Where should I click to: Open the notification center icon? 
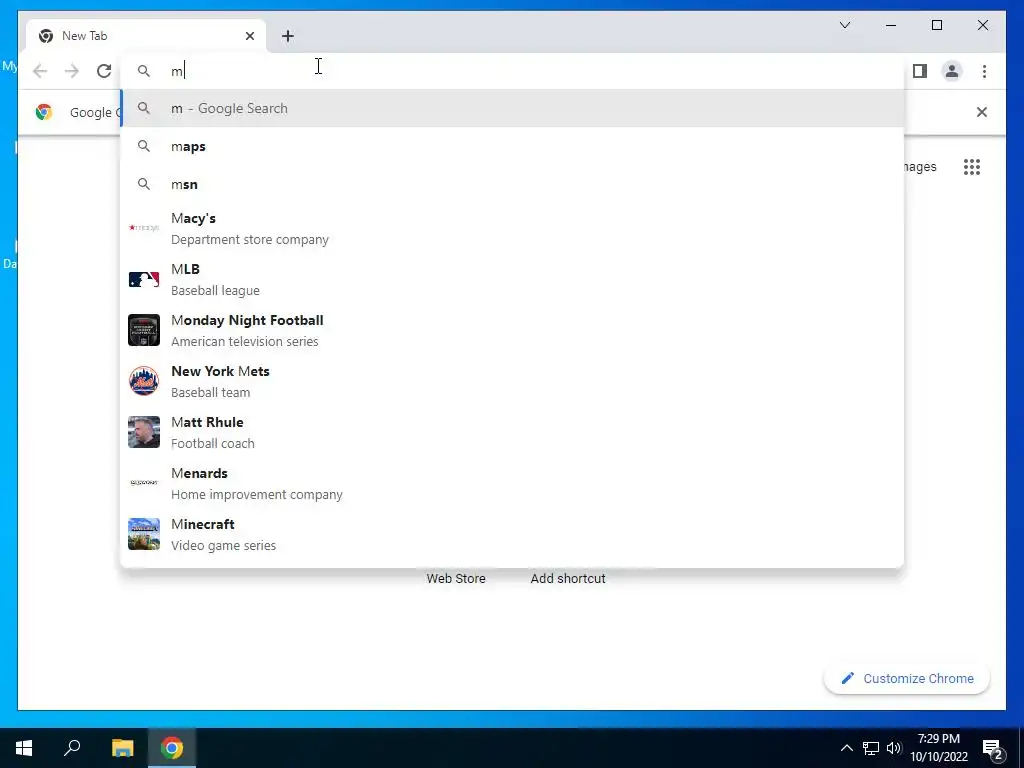[993, 748]
